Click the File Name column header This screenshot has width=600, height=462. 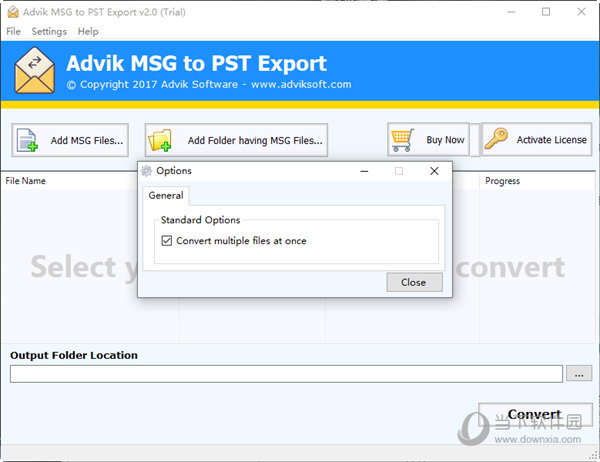26,181
